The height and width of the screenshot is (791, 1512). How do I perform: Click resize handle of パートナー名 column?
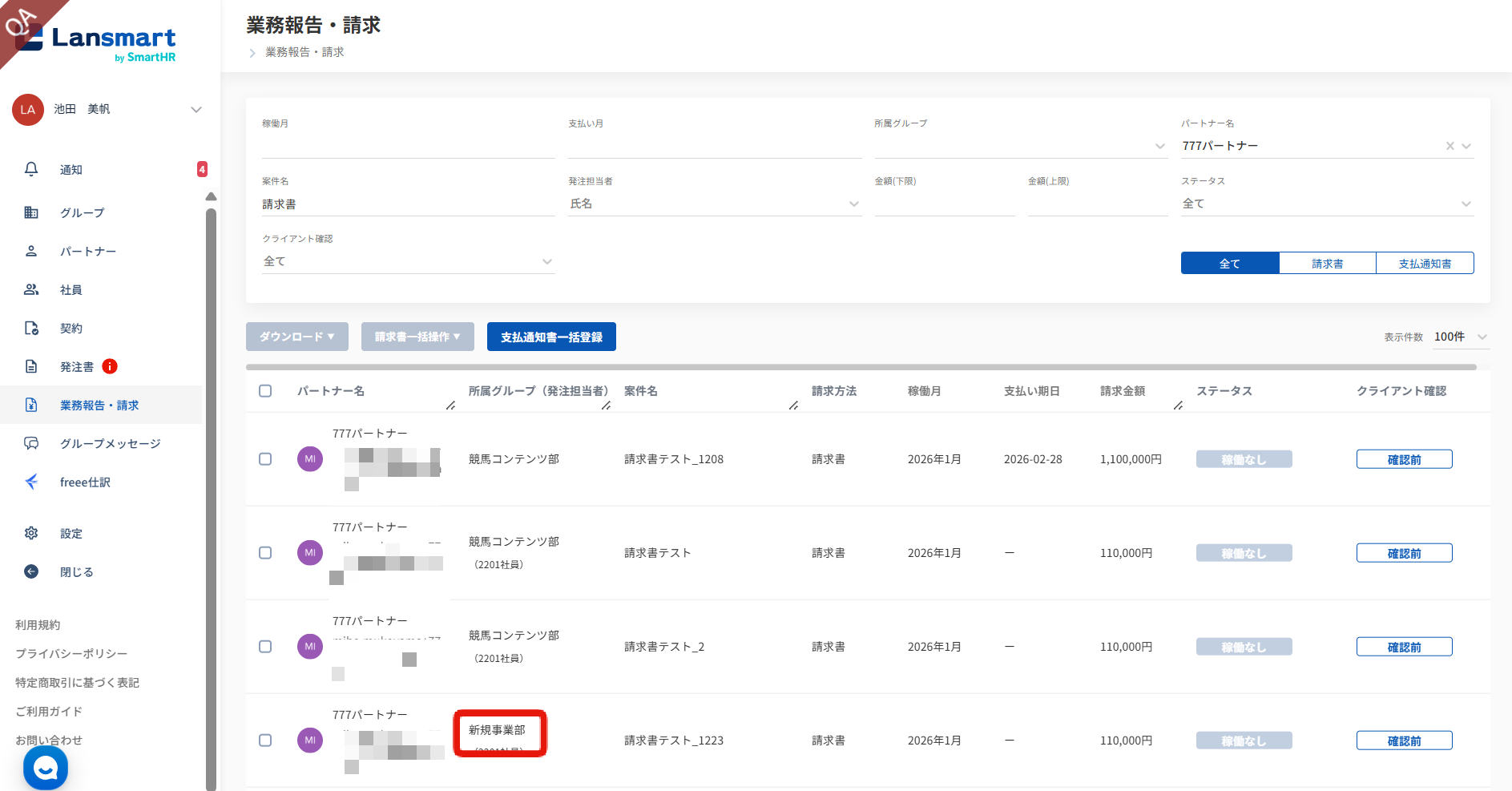(x=450, y=406)
